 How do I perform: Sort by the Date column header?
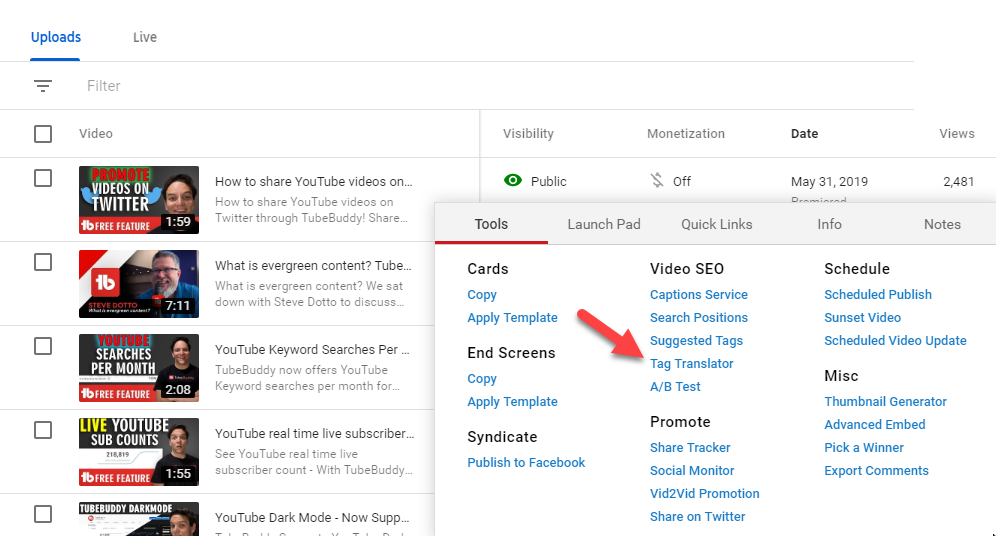[804, 134]
